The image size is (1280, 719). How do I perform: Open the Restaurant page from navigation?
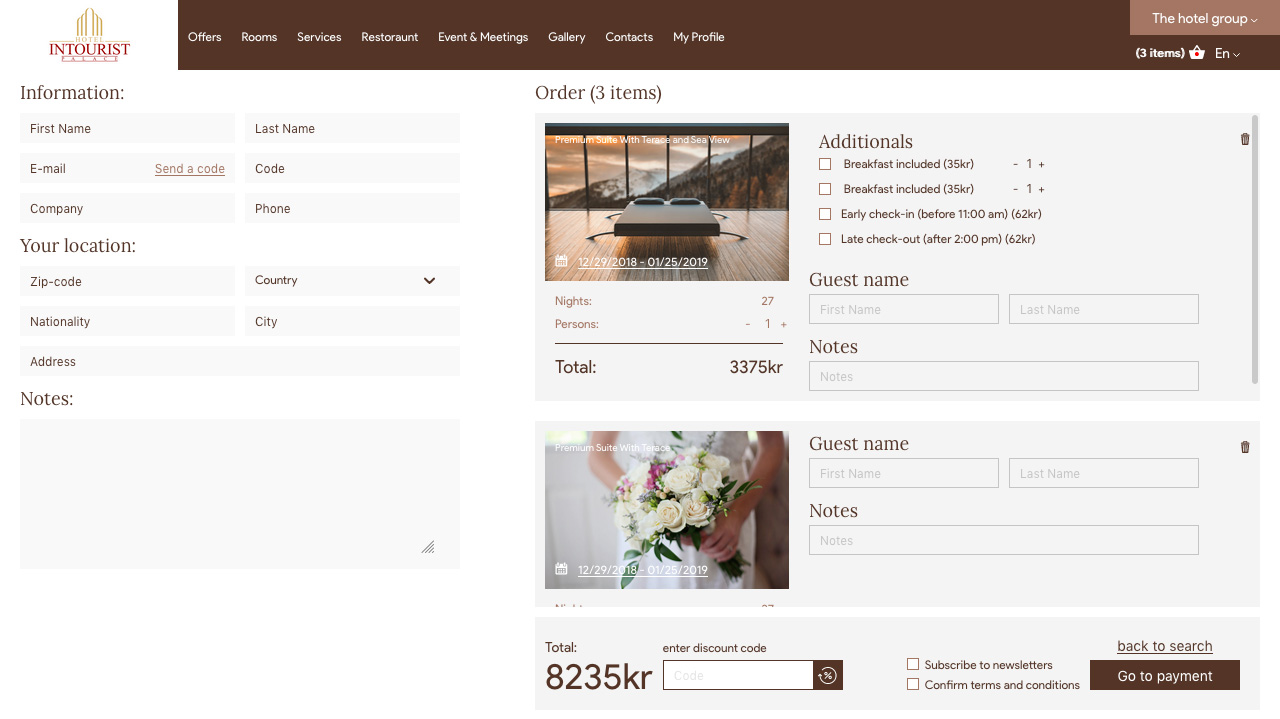[389, 37]
